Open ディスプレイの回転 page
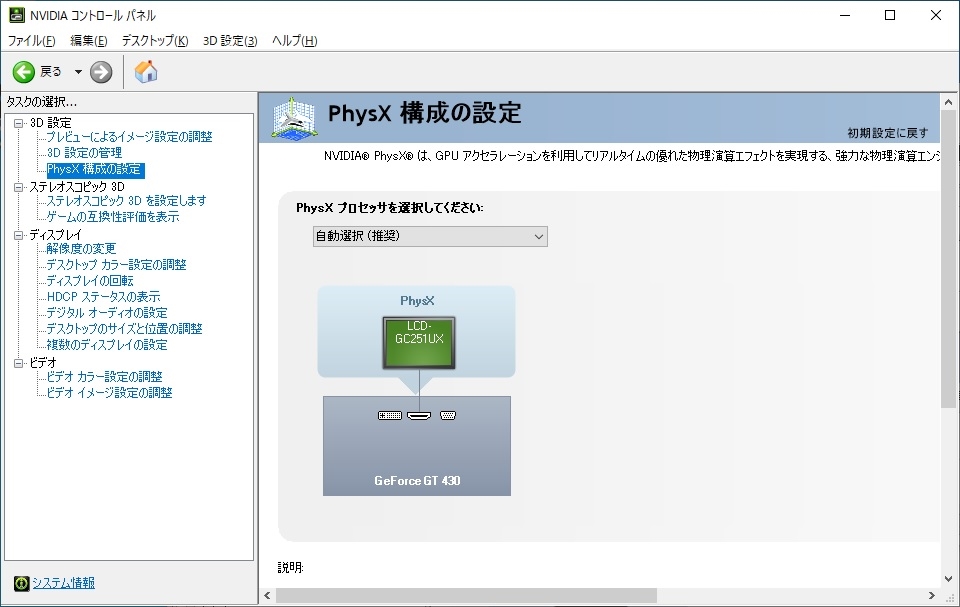 (x=90, y=281)
